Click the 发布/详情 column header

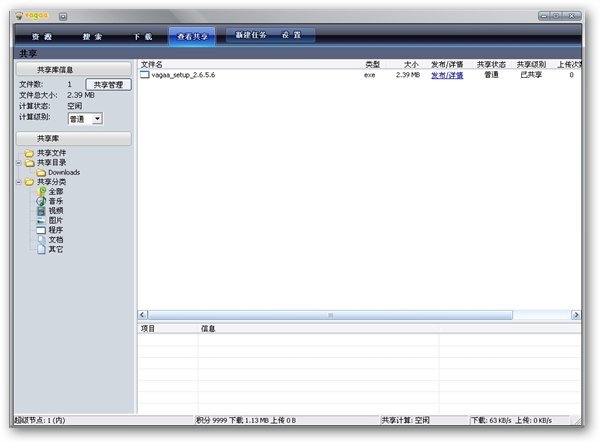(x=447, y=64)
